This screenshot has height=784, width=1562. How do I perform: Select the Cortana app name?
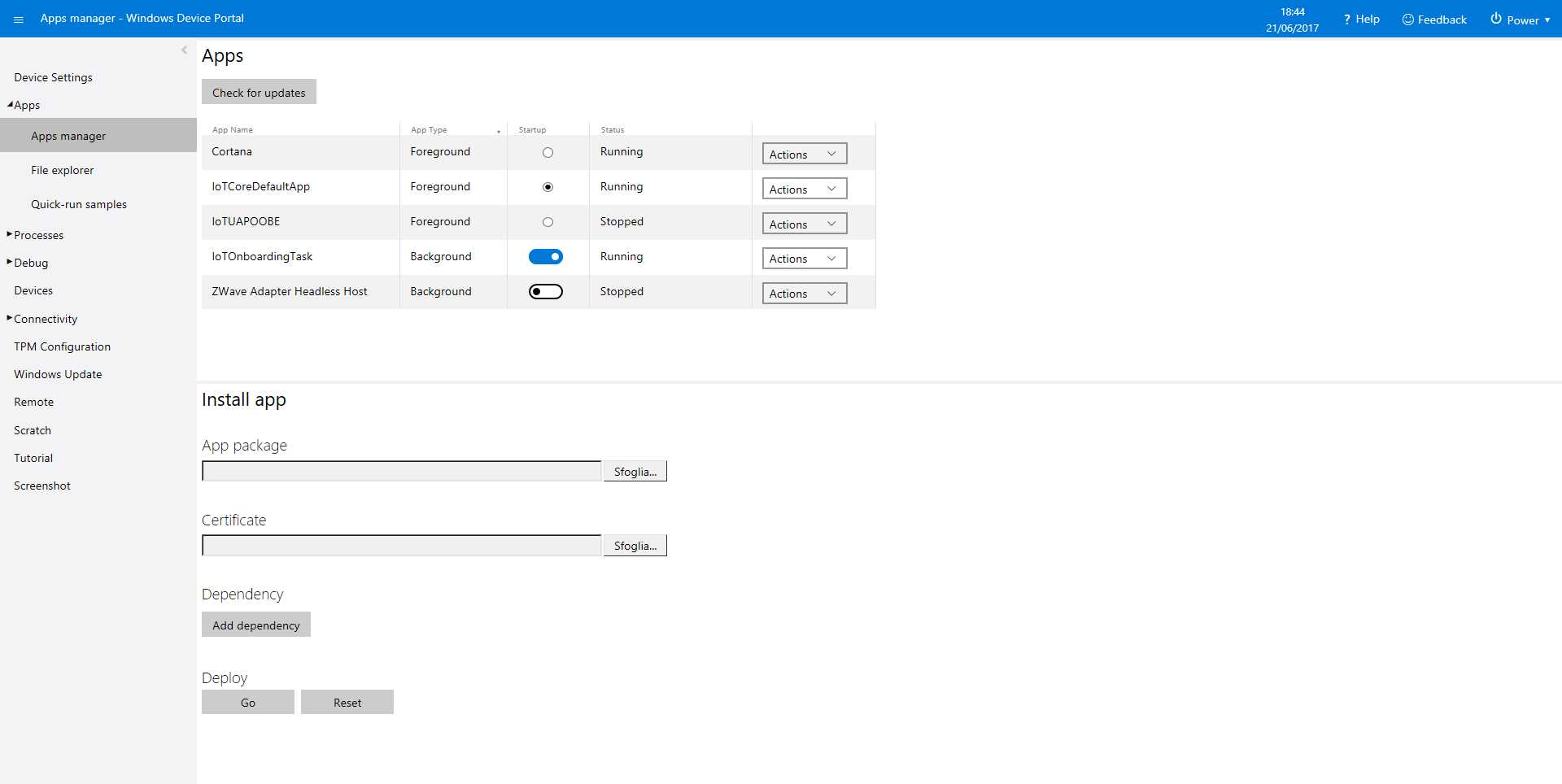point(232,152)
